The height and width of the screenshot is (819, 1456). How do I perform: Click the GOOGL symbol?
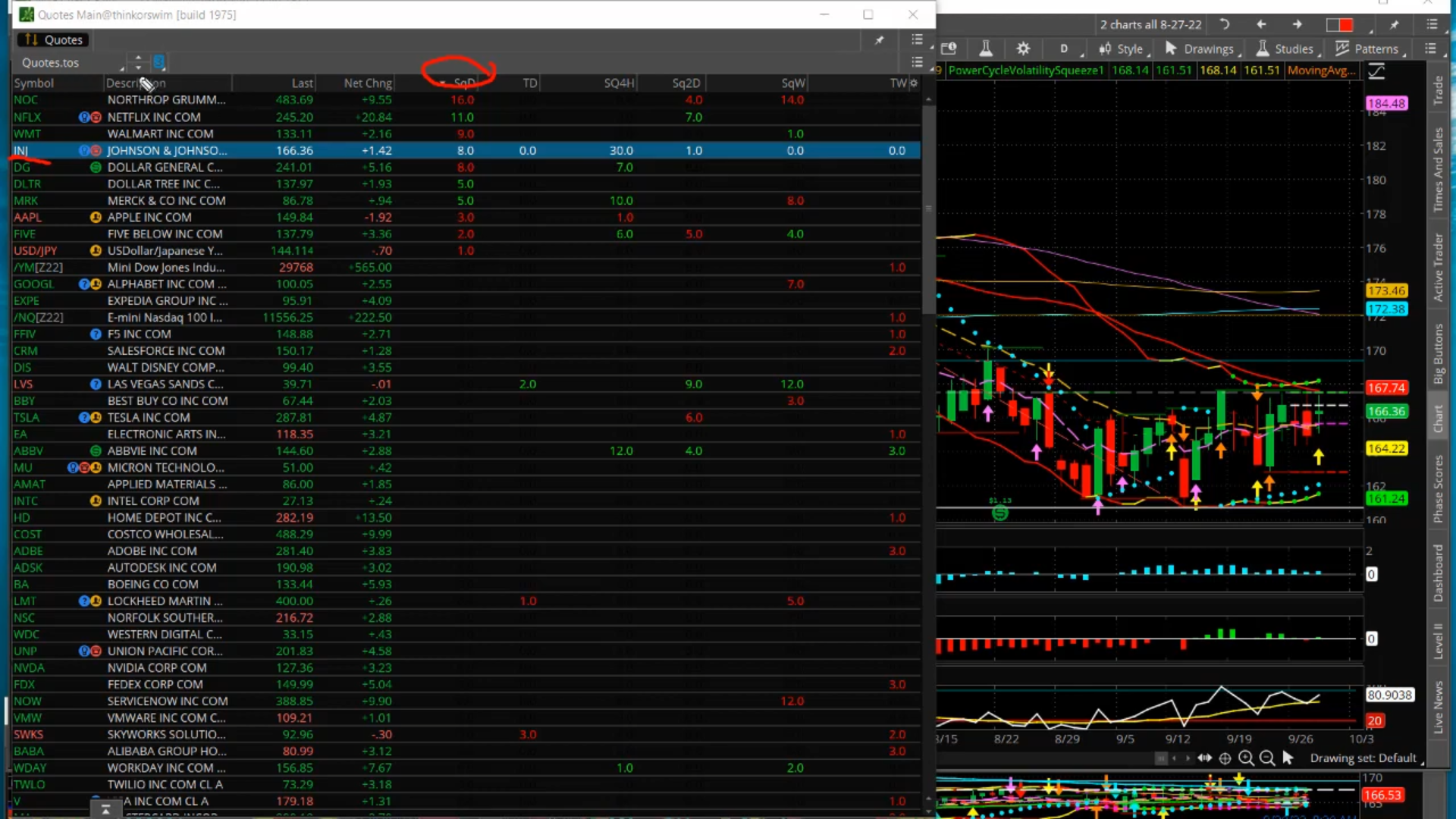tap(33, 284)
